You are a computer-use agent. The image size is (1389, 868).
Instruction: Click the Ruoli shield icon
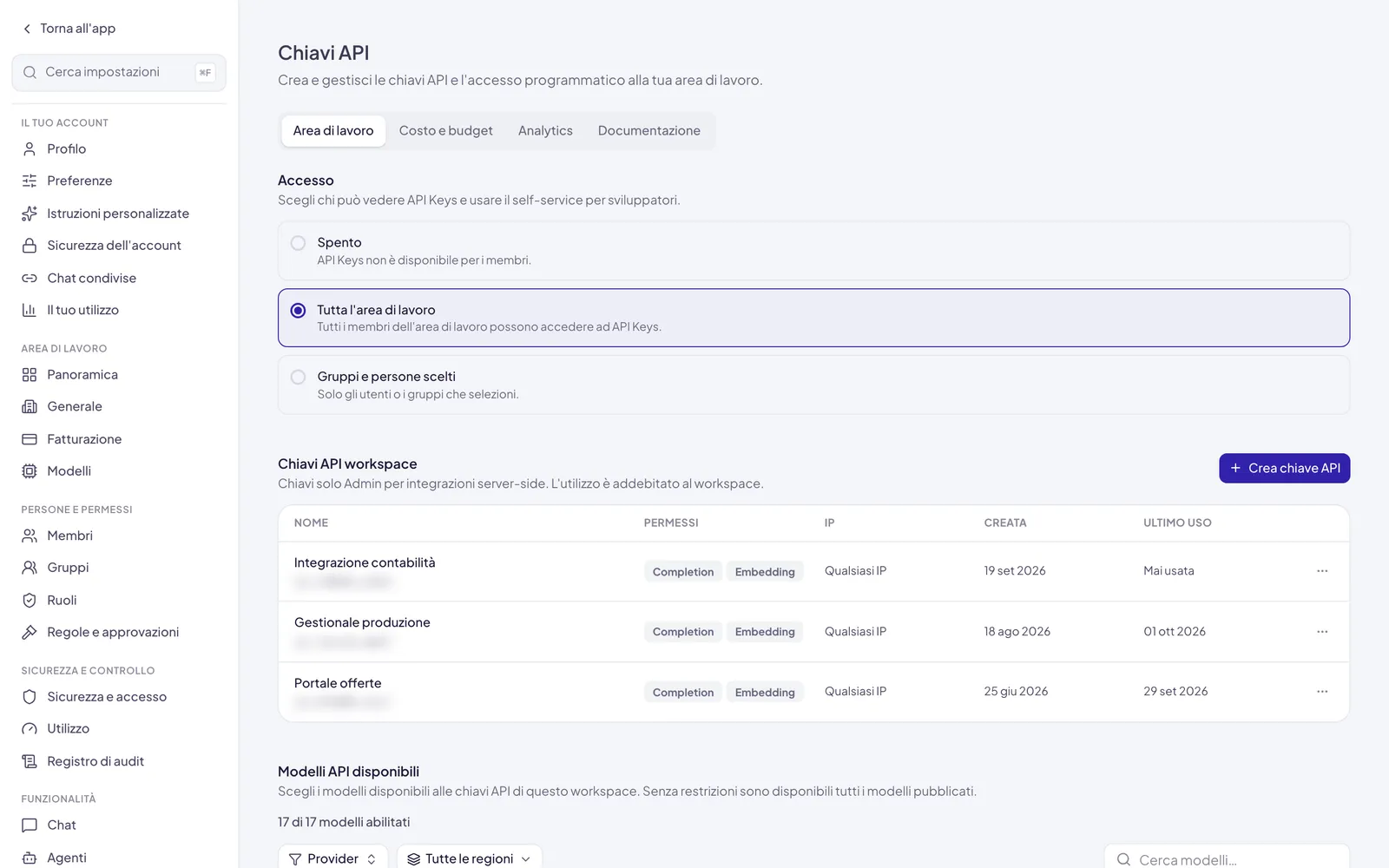[30, 601]
